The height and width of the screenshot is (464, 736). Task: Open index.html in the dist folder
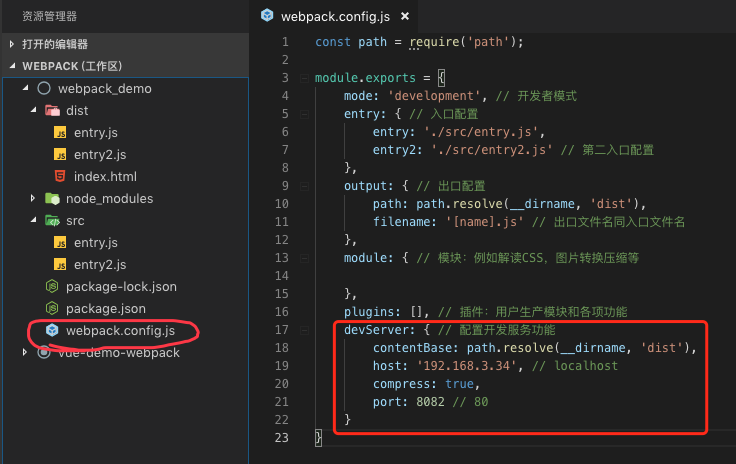105,177
